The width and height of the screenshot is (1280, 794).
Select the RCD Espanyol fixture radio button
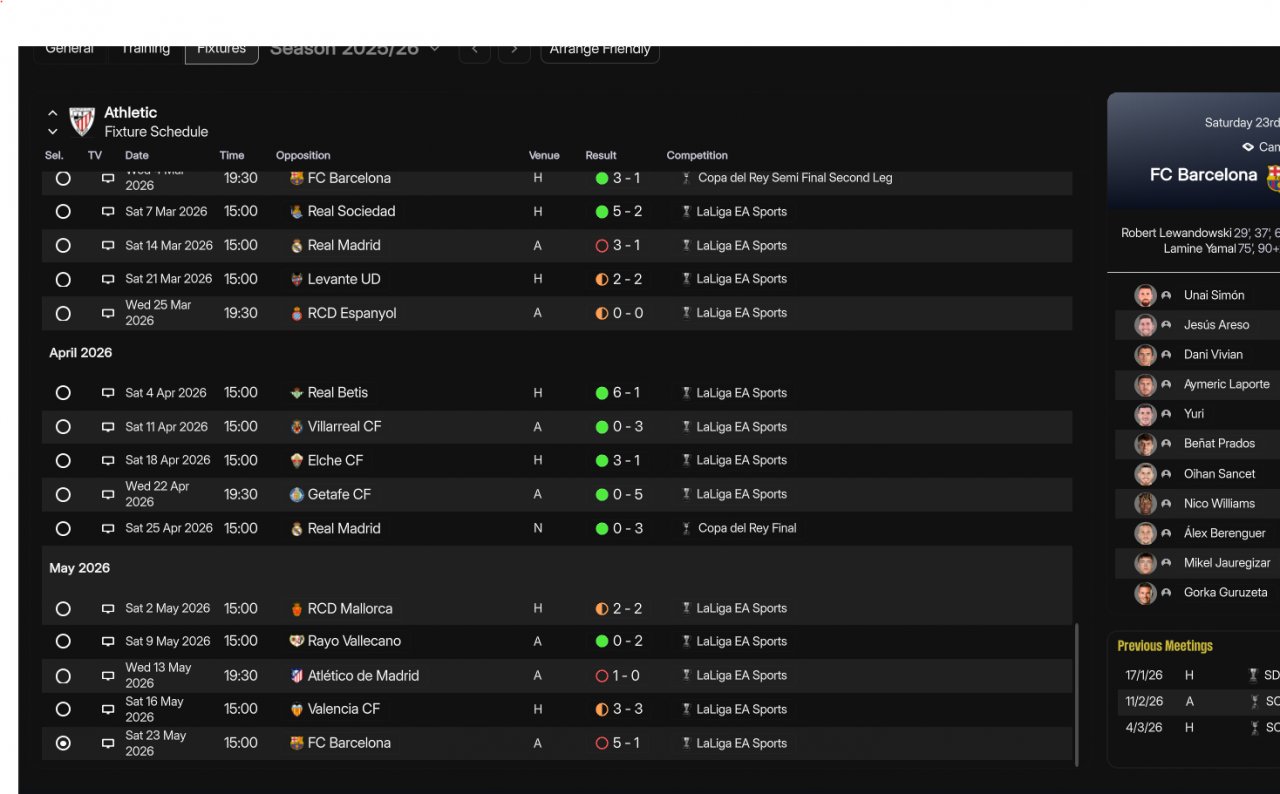point(63,314)
